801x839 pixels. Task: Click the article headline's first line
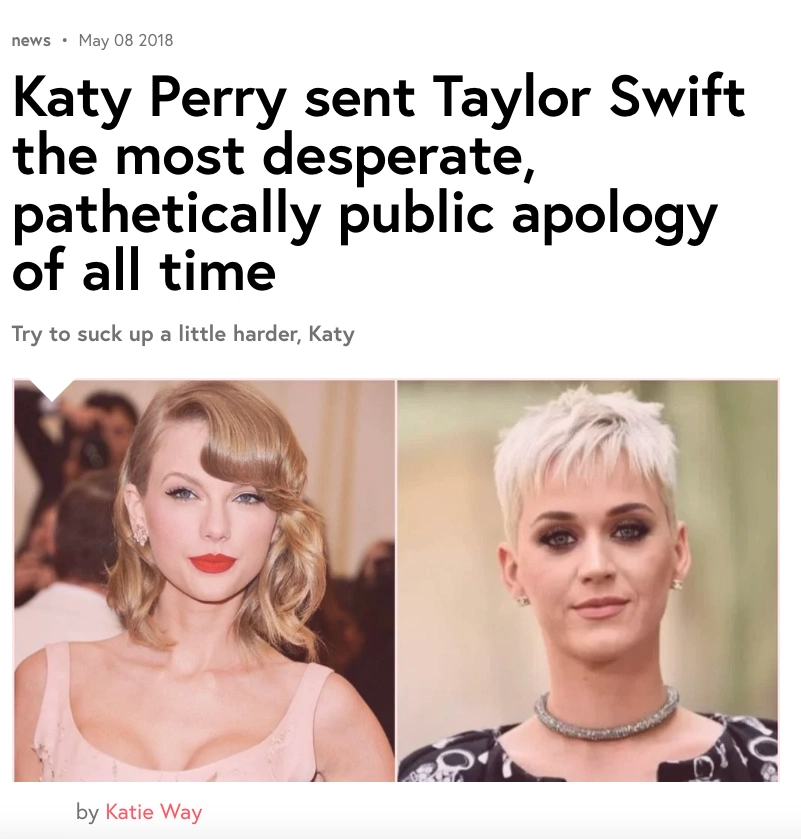(x=378, y=100)
